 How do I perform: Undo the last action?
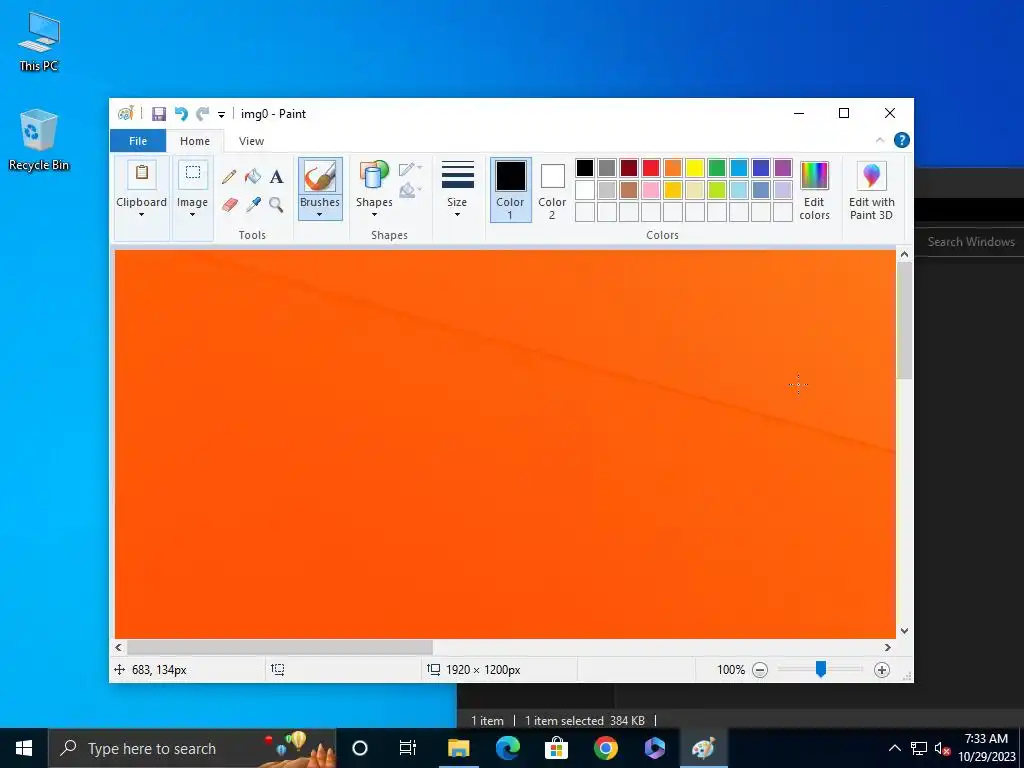pyautogui.click(x=181, y=114)
